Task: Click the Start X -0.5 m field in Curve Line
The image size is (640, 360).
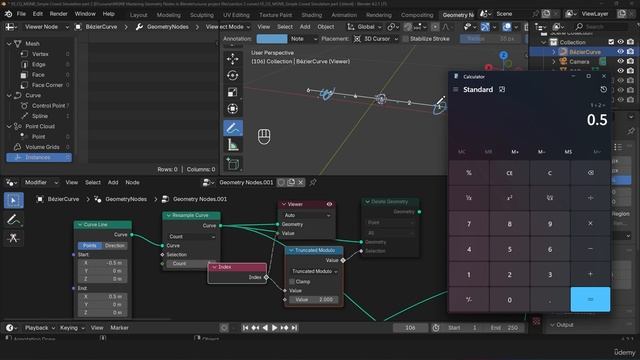Action: [x=103, y=263]
